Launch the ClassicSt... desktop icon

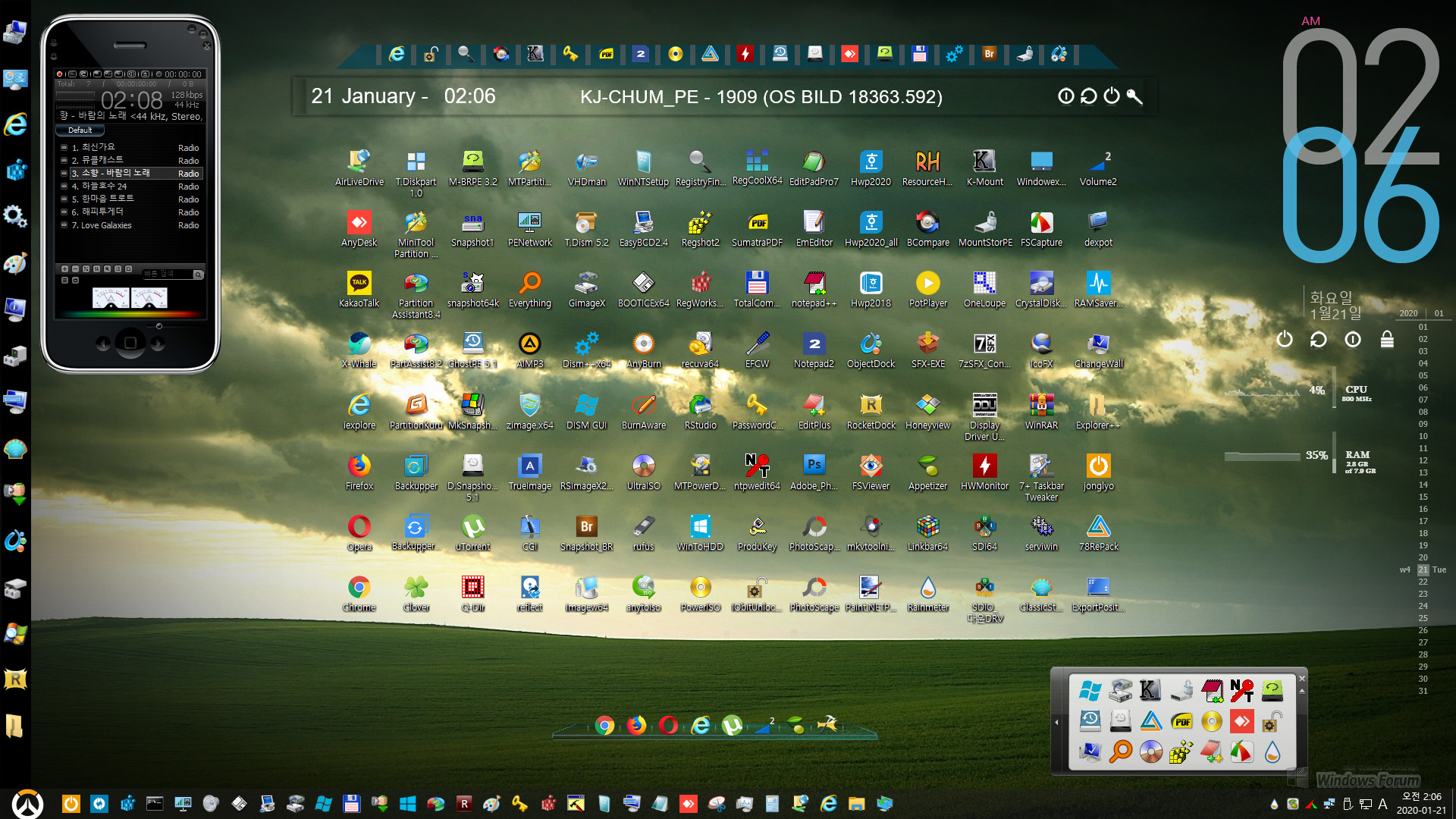pos(1041,593)
